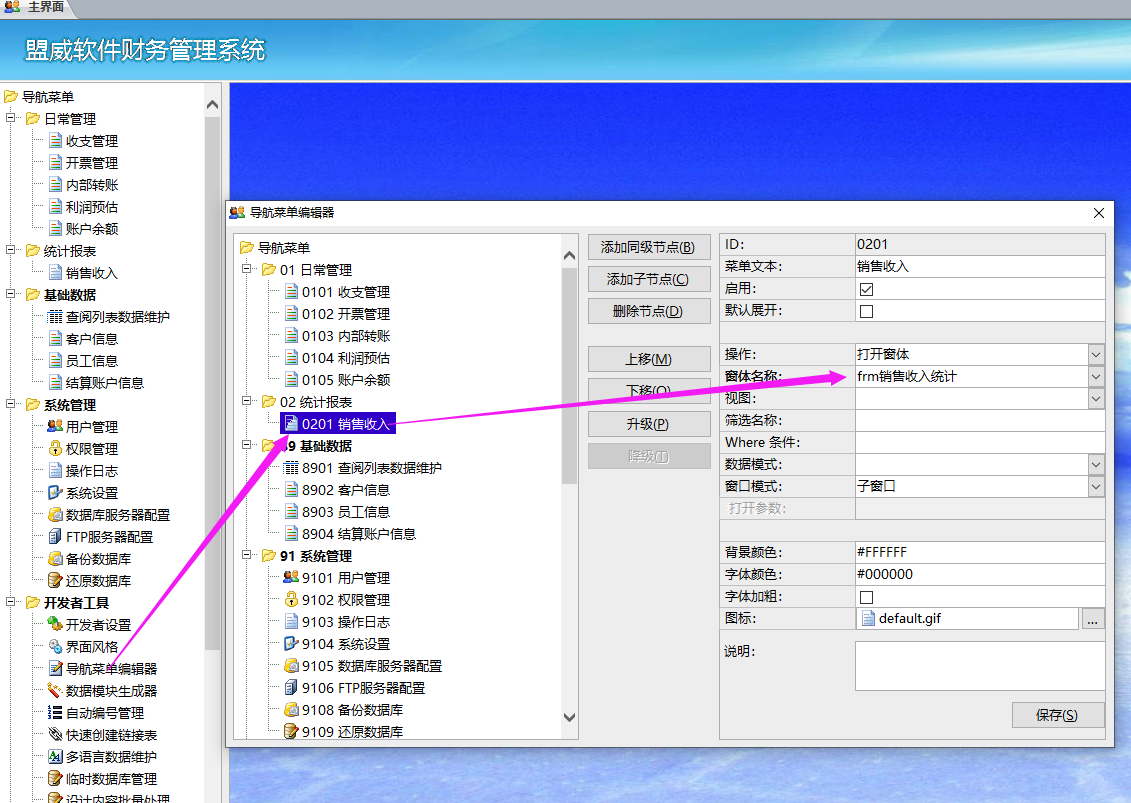Screen dimensions: 1131x803
Task: Open 销售收入 in left navigation
Action: click(92, 273)
